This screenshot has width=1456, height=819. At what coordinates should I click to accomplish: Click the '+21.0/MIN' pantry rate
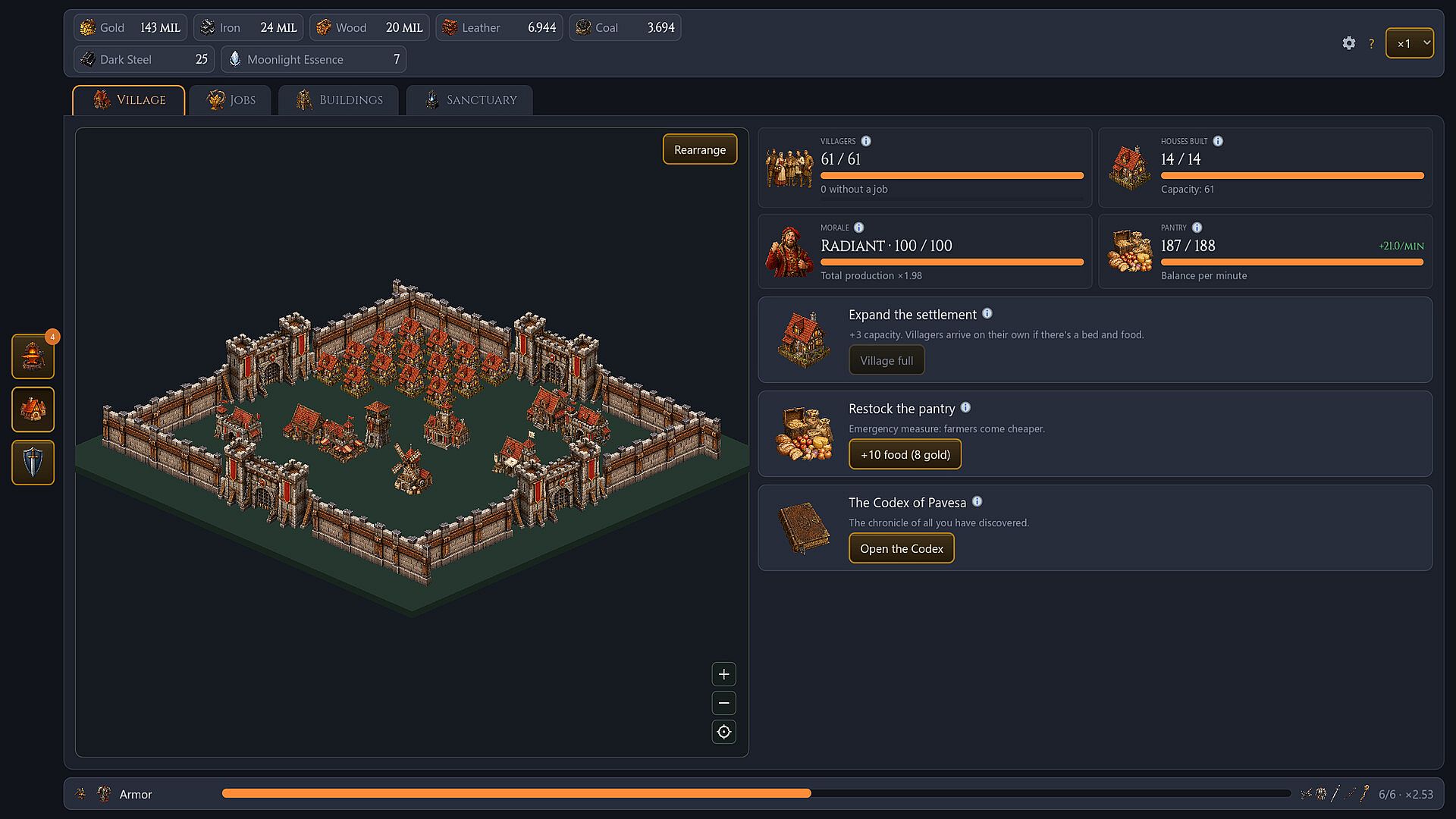coord(1401,246)
